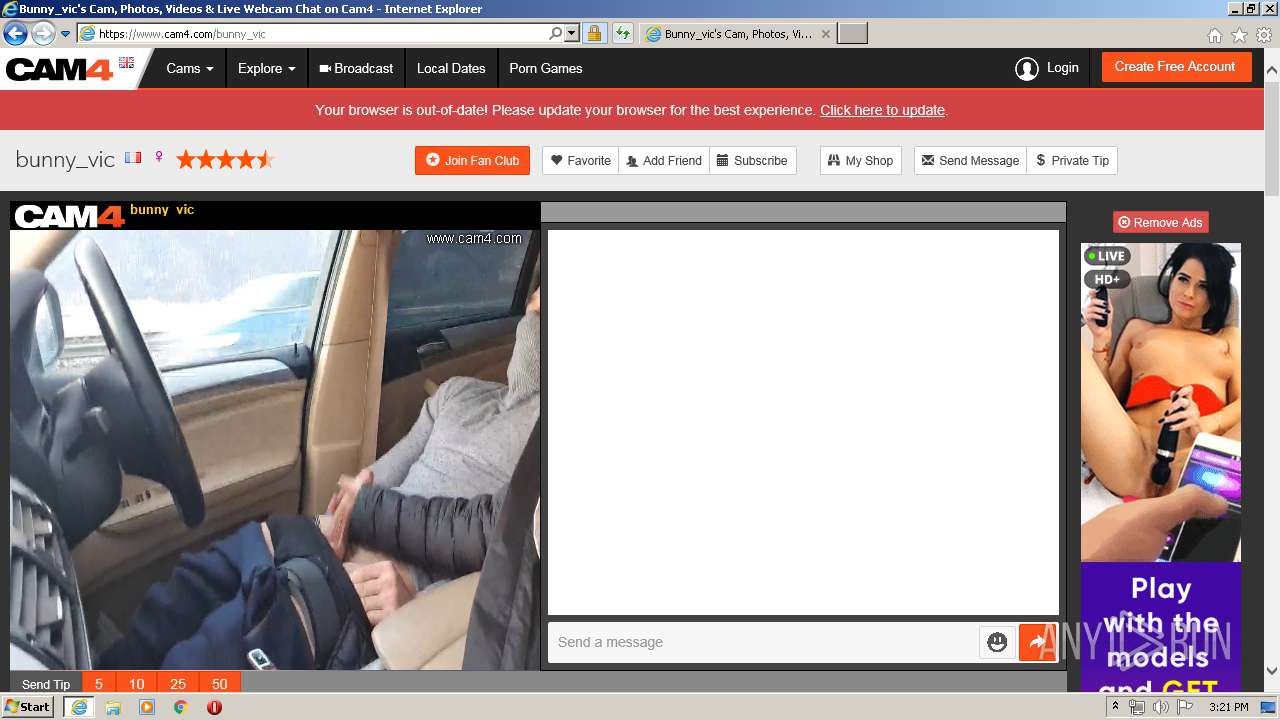This screenshot has width=1280, height=720.
Task: Click the volume speaker tray icon
Action: point(1160,707)
